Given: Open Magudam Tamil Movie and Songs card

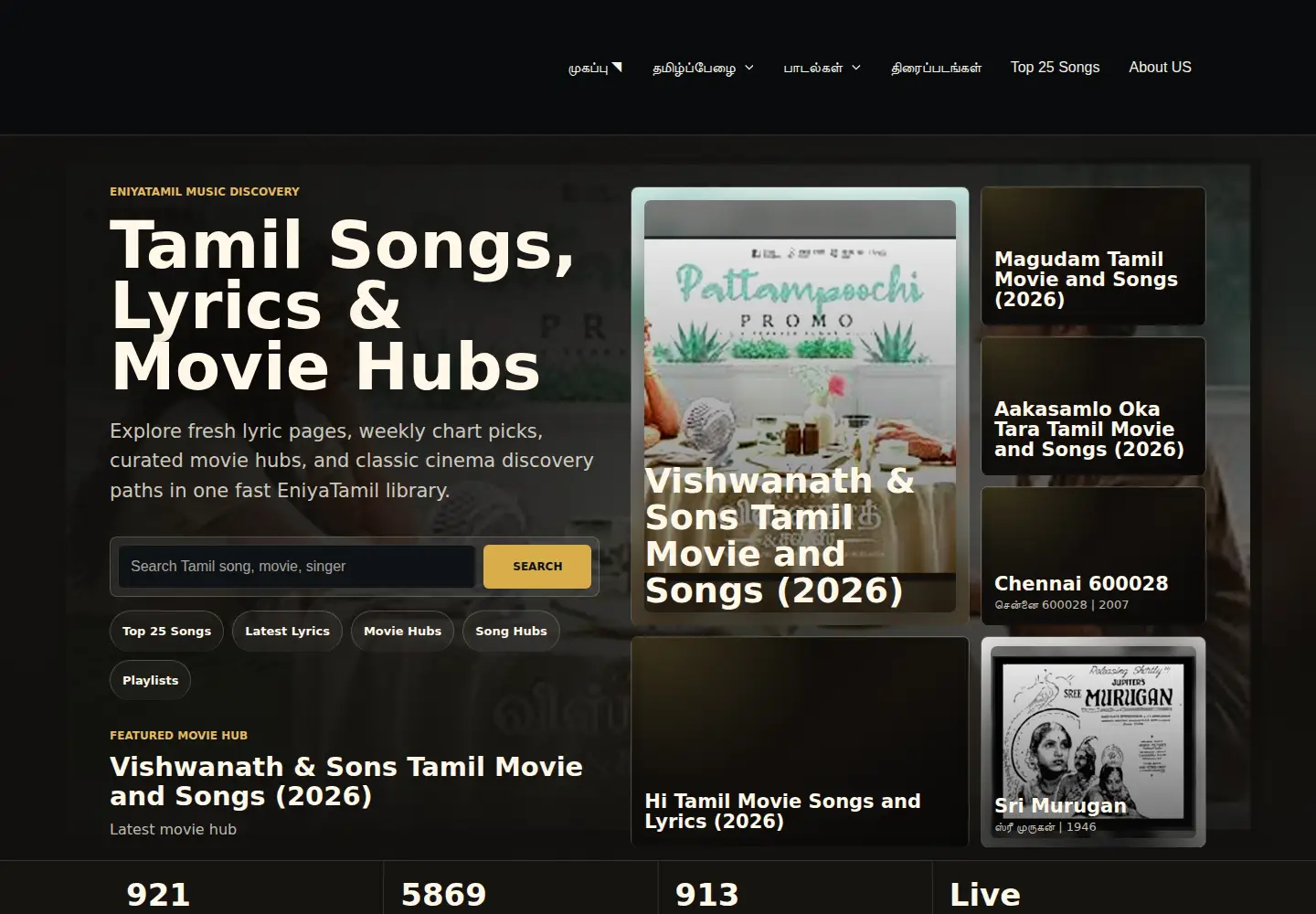Looking at the screenshot, I should coord(1093,256).
